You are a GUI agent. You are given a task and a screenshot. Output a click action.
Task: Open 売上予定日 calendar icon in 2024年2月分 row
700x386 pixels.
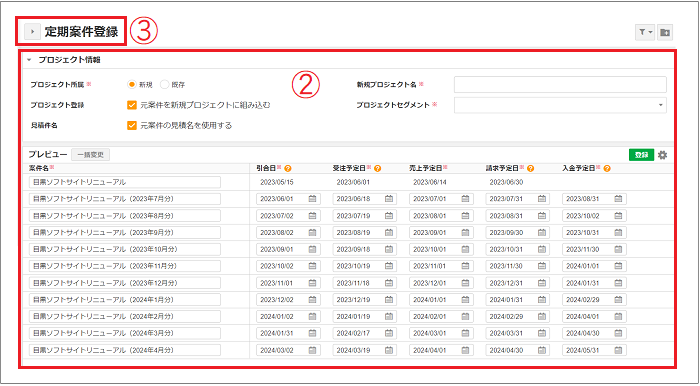click(465, 316)
